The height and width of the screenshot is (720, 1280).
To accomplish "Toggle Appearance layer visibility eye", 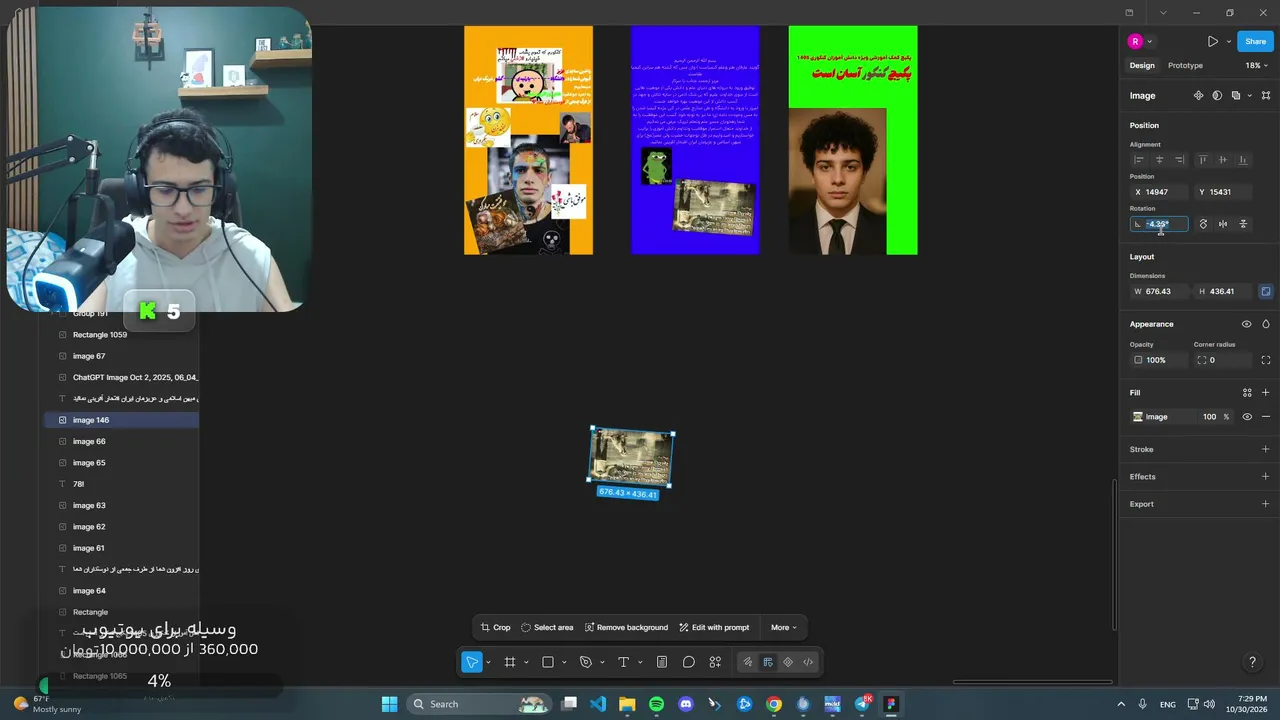I will (1246, 324).
